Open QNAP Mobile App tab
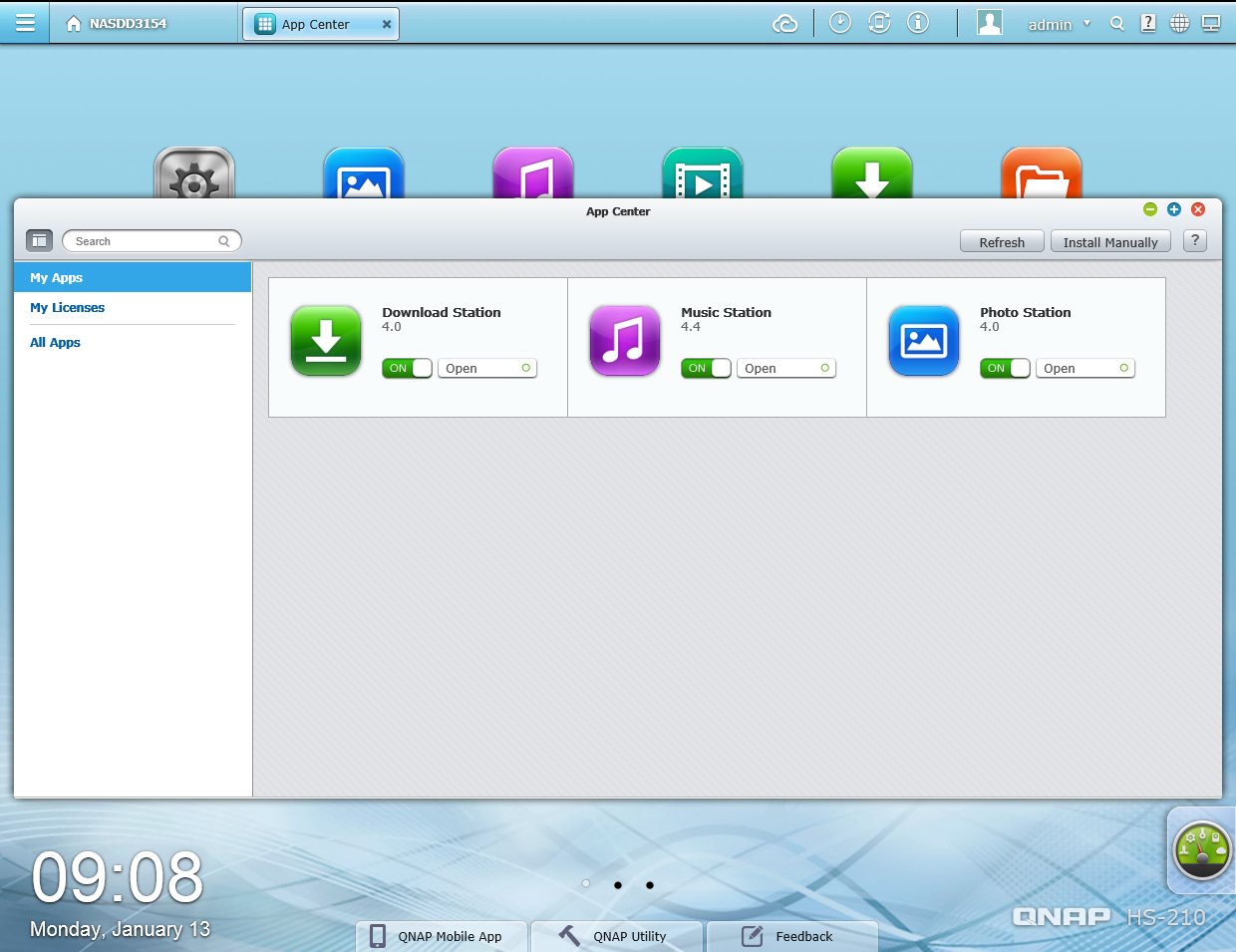Image resolution: width=1236 pixels, height=952 pixels. (442, 936)
